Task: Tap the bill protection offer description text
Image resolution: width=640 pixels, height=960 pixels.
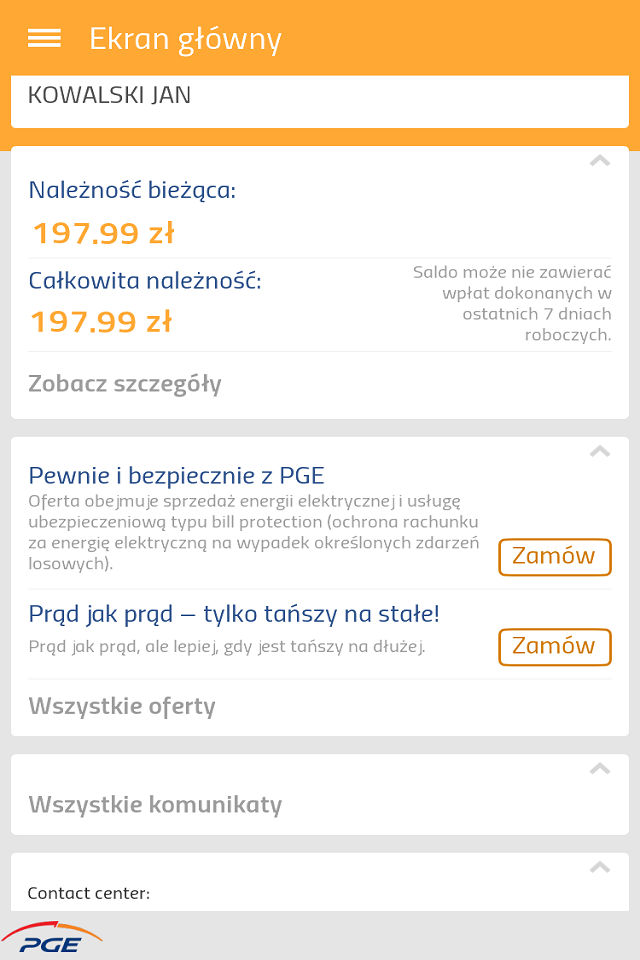Action: pos(253,531)
